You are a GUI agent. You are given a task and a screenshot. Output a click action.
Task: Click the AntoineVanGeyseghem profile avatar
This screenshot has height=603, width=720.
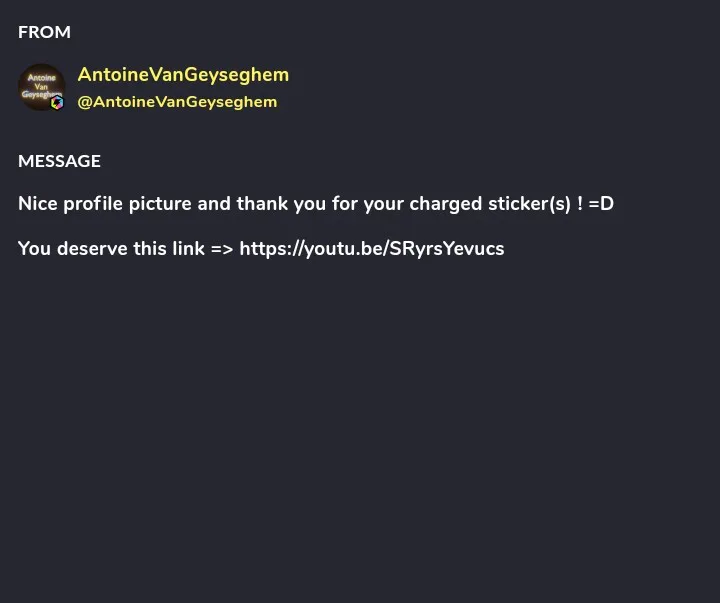tap(41, 87)
